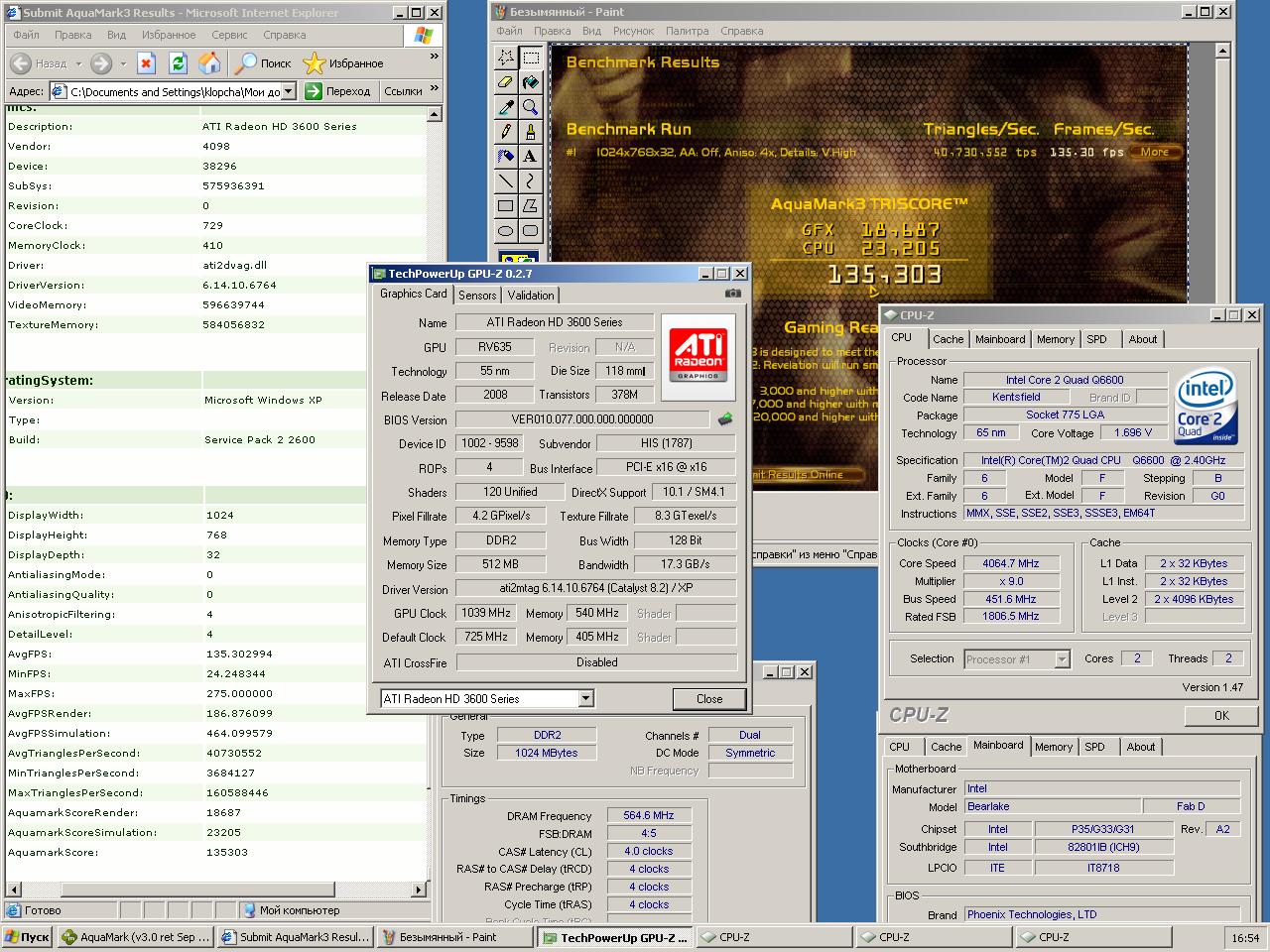The image size is (1270, 952).
Task: Expand the address bar dropdown in Internet Explorer
Action: point(289,91)
